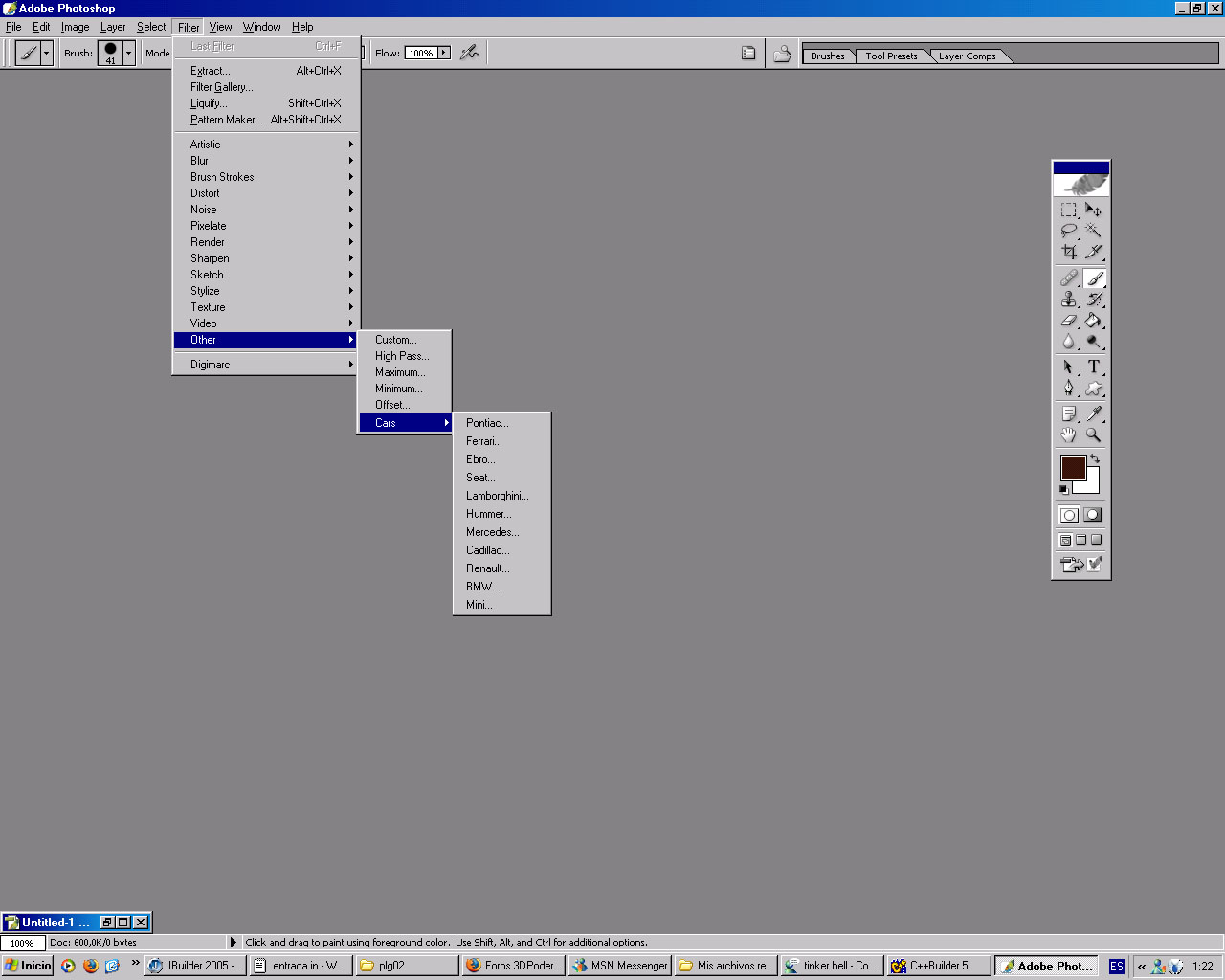Open the plg02 folder taskbar button
This screenshot has height=980, width=1225.
click(408, 966)
